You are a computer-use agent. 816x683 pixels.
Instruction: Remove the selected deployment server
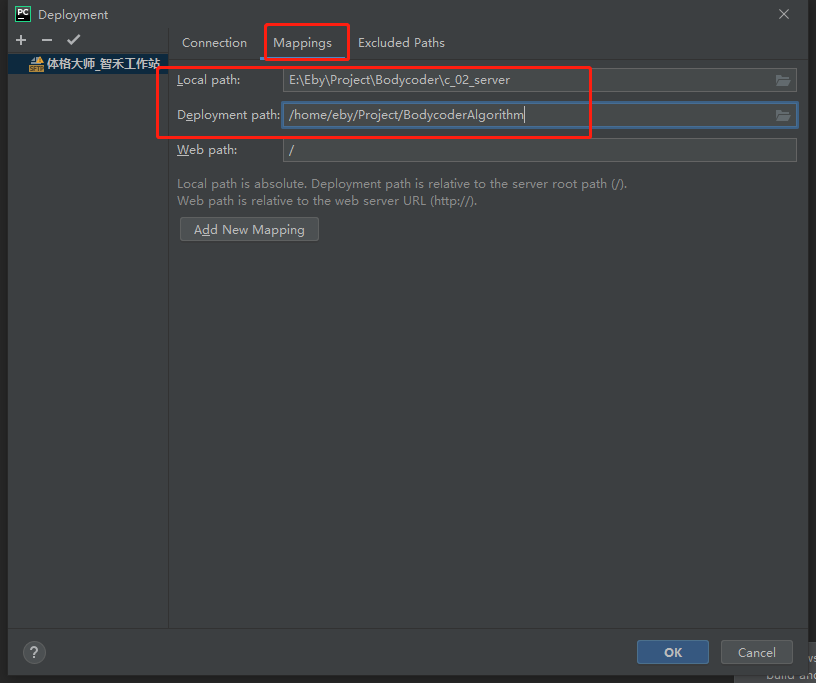(45, 40)
